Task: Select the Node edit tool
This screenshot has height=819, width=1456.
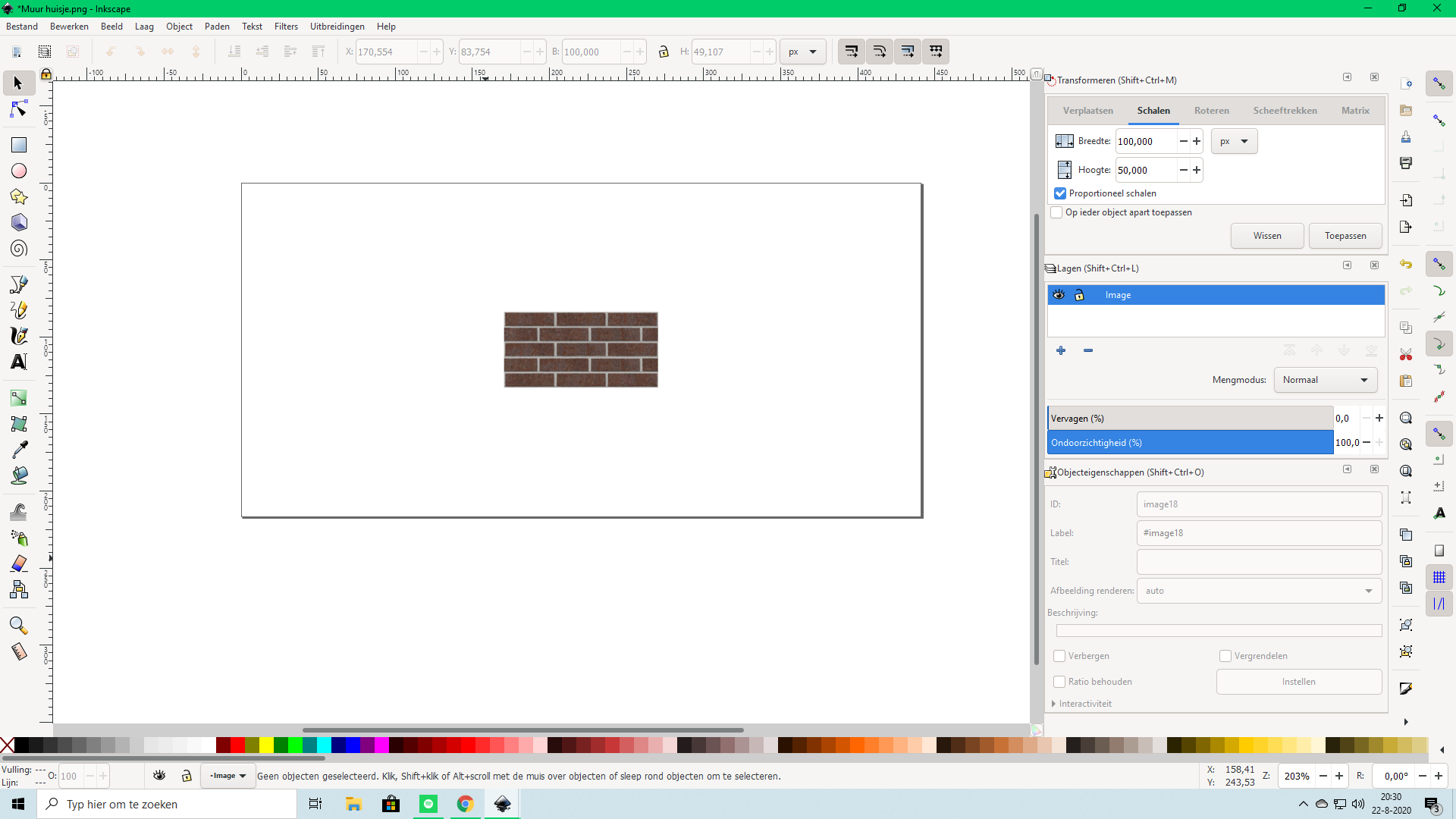Action: tap(19, 110)
